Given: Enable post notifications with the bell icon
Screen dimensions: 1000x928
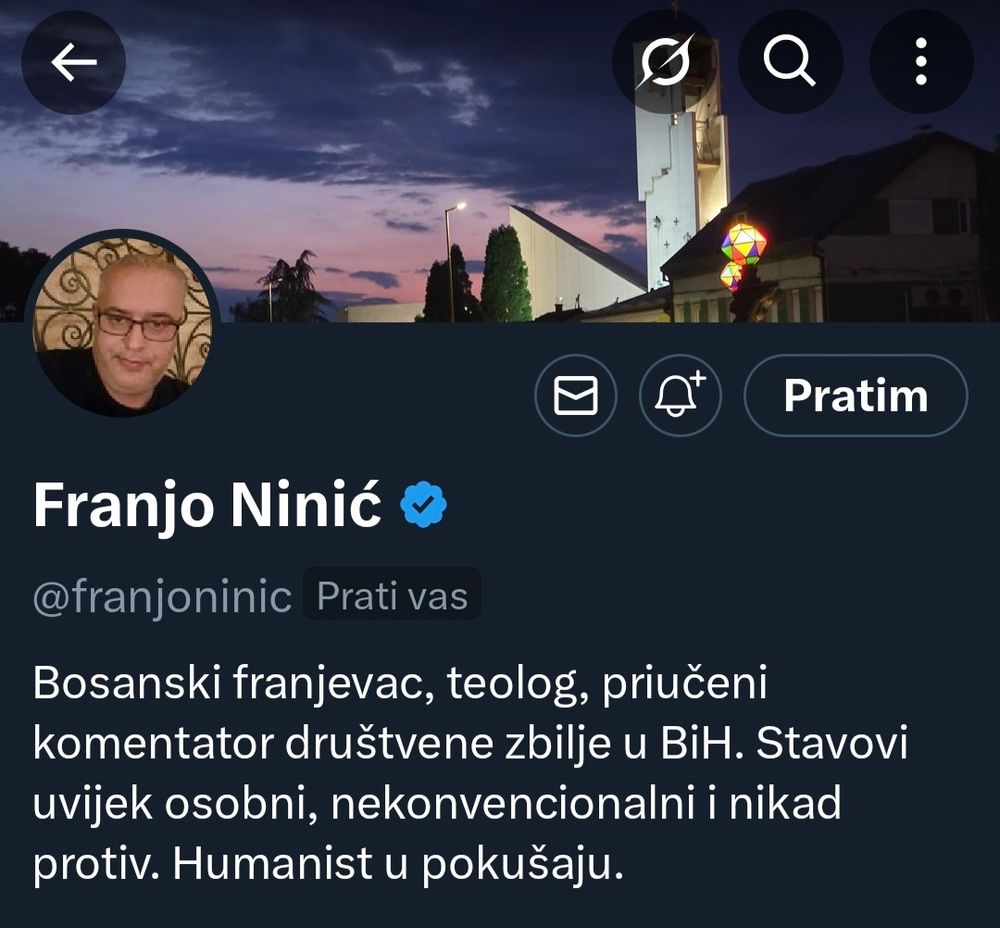Looking at the screenshot, I should (x=680, y=395).
